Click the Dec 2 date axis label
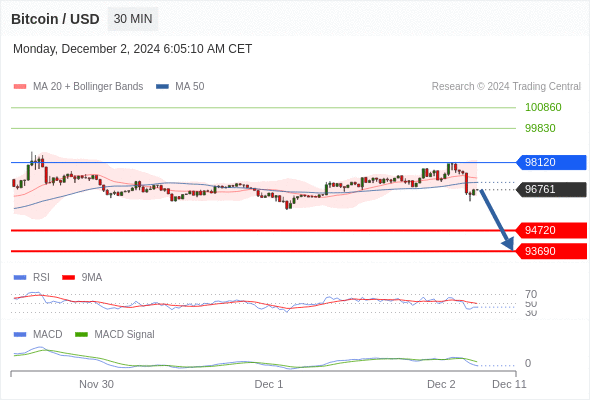This screenshot has height=400, width=590. point(441,384)
